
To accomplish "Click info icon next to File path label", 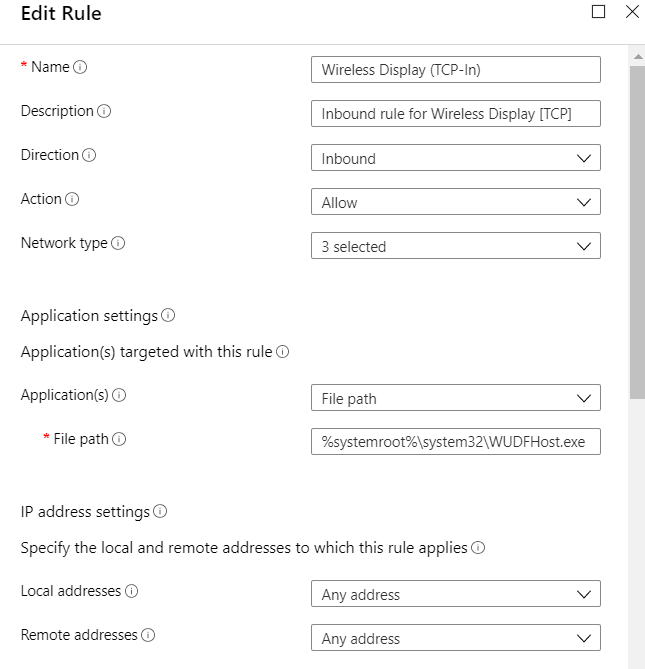I will pyautogui.click(x=119, y=439).
